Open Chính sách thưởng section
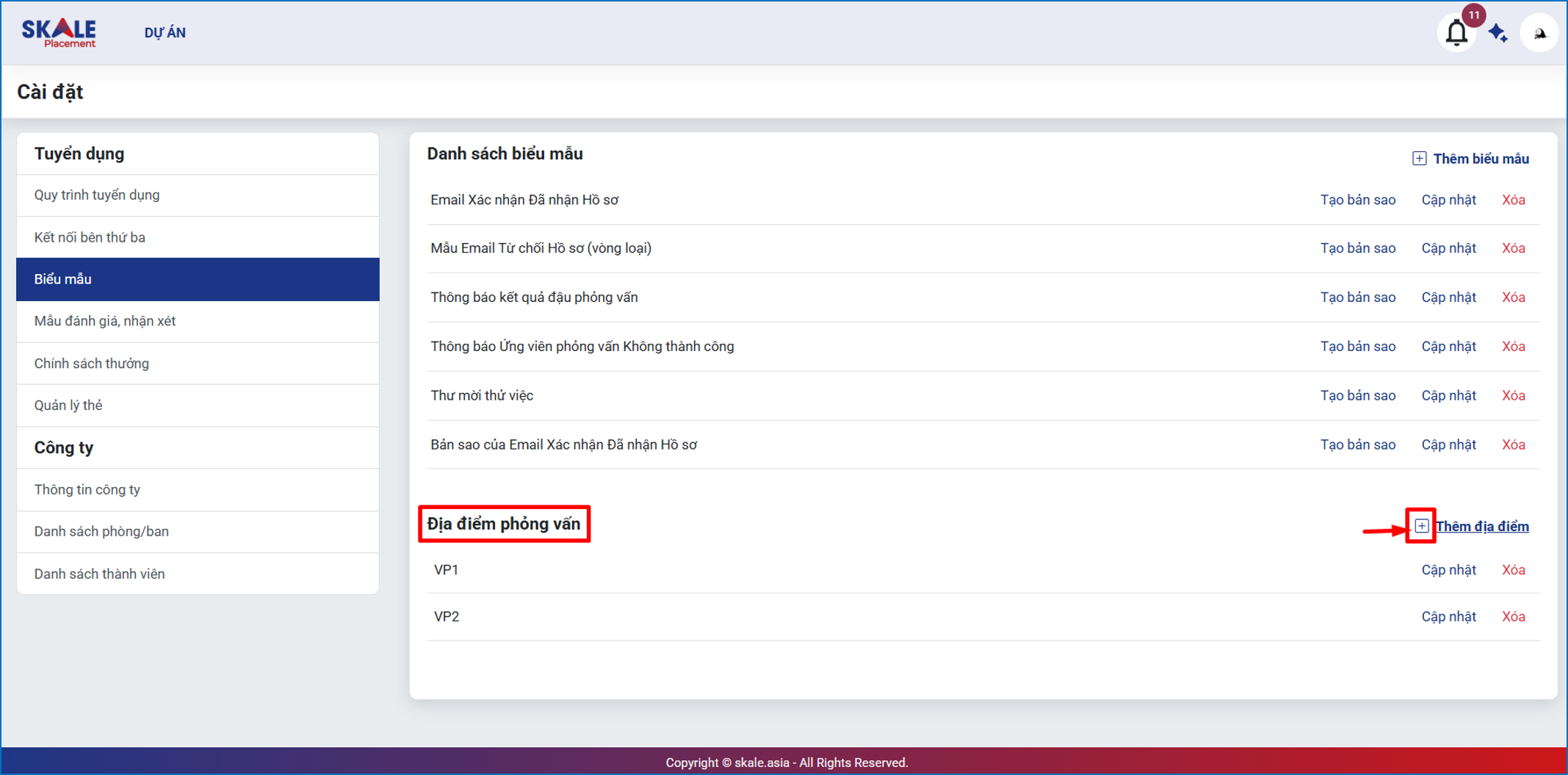Screen dimensions: 1568x775 coord(92,364)
